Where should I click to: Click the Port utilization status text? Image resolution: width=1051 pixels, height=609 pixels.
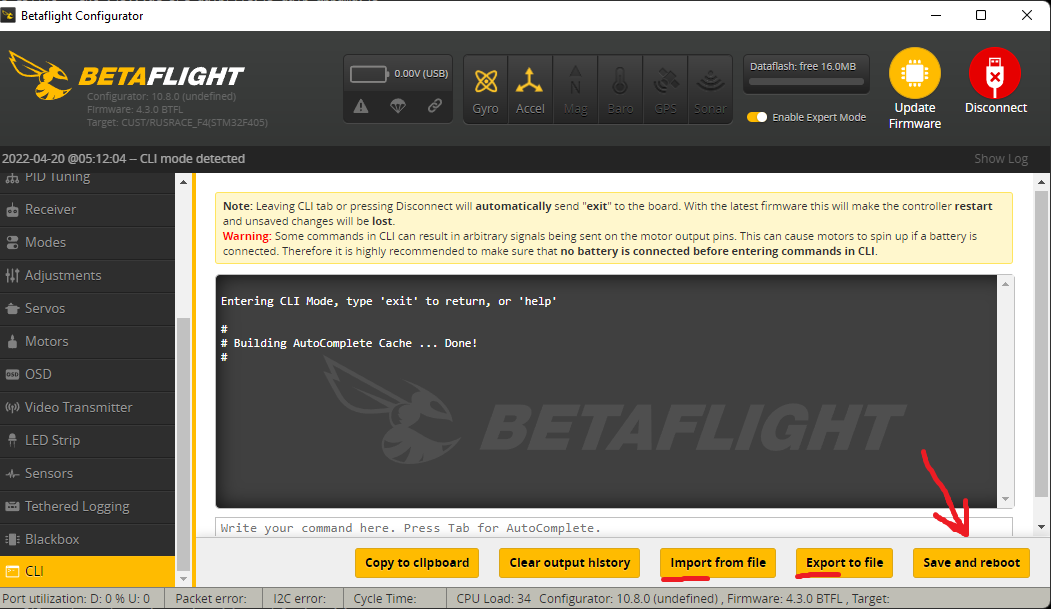pos(76,599)
